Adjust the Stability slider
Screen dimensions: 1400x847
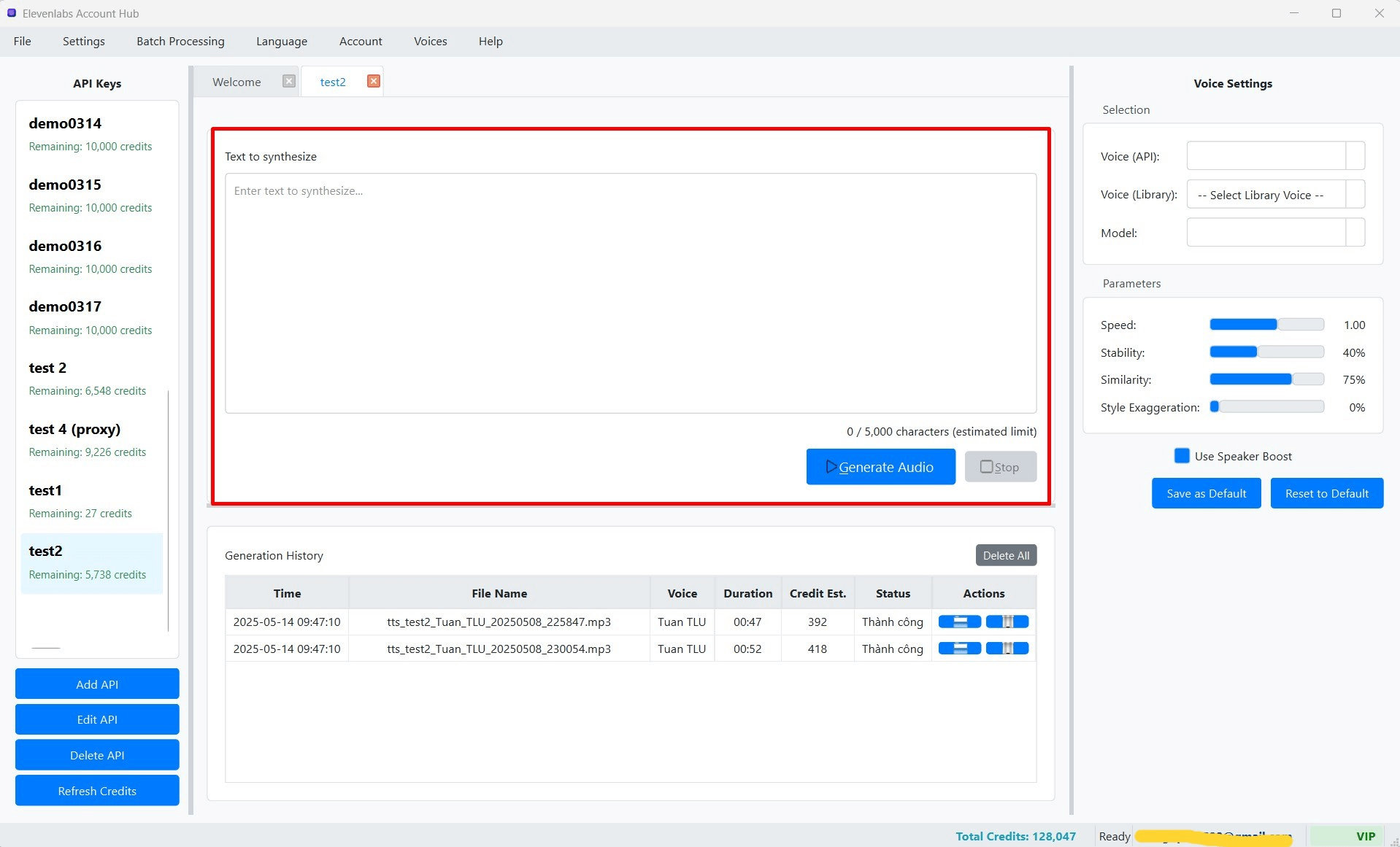(x=1266, y=352)
